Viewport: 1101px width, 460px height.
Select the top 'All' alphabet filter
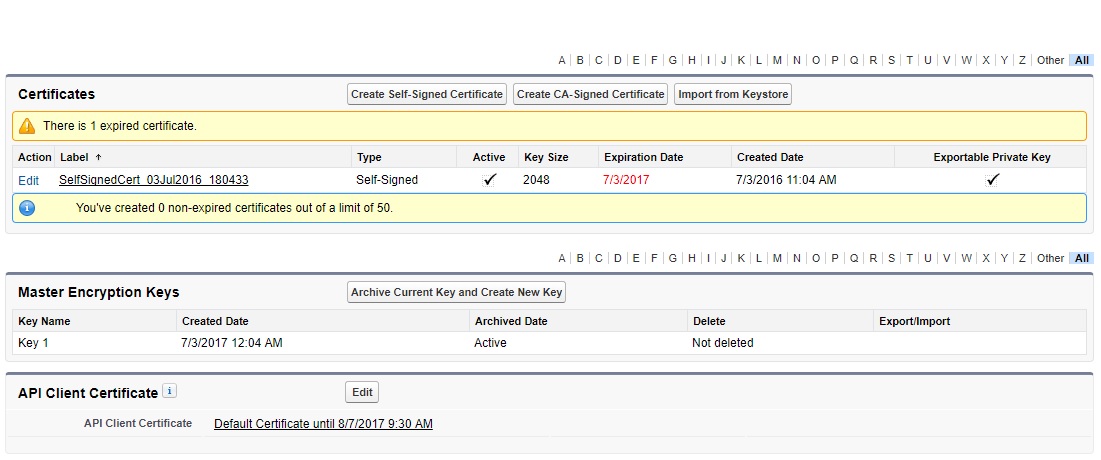tap(1082, 60)
